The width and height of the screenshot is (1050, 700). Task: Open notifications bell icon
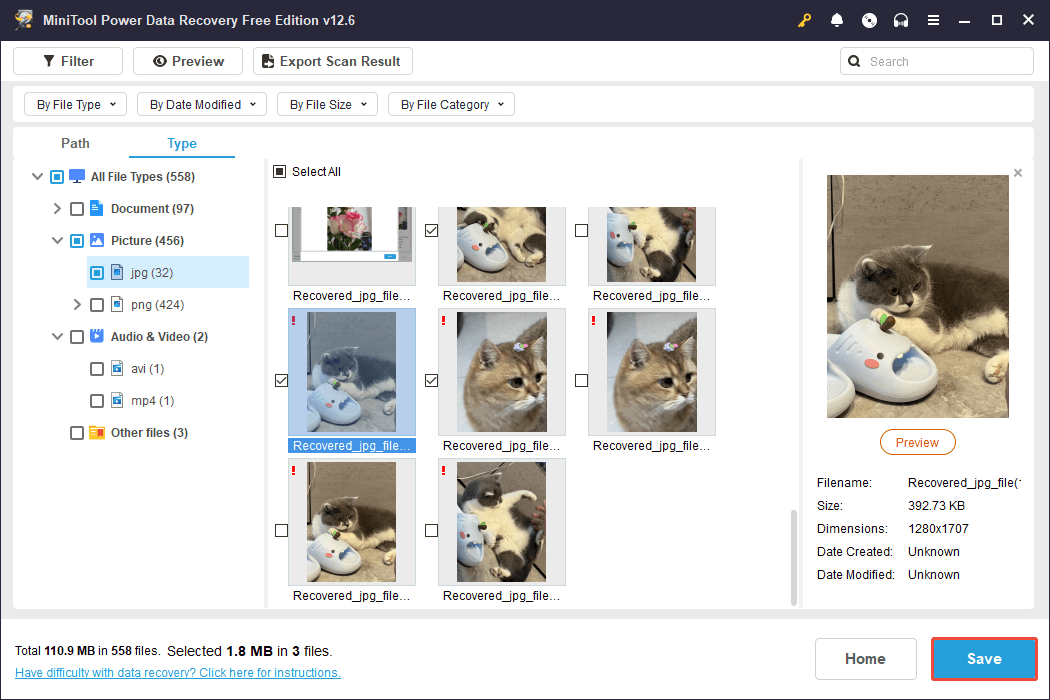(x=837, y=20)
